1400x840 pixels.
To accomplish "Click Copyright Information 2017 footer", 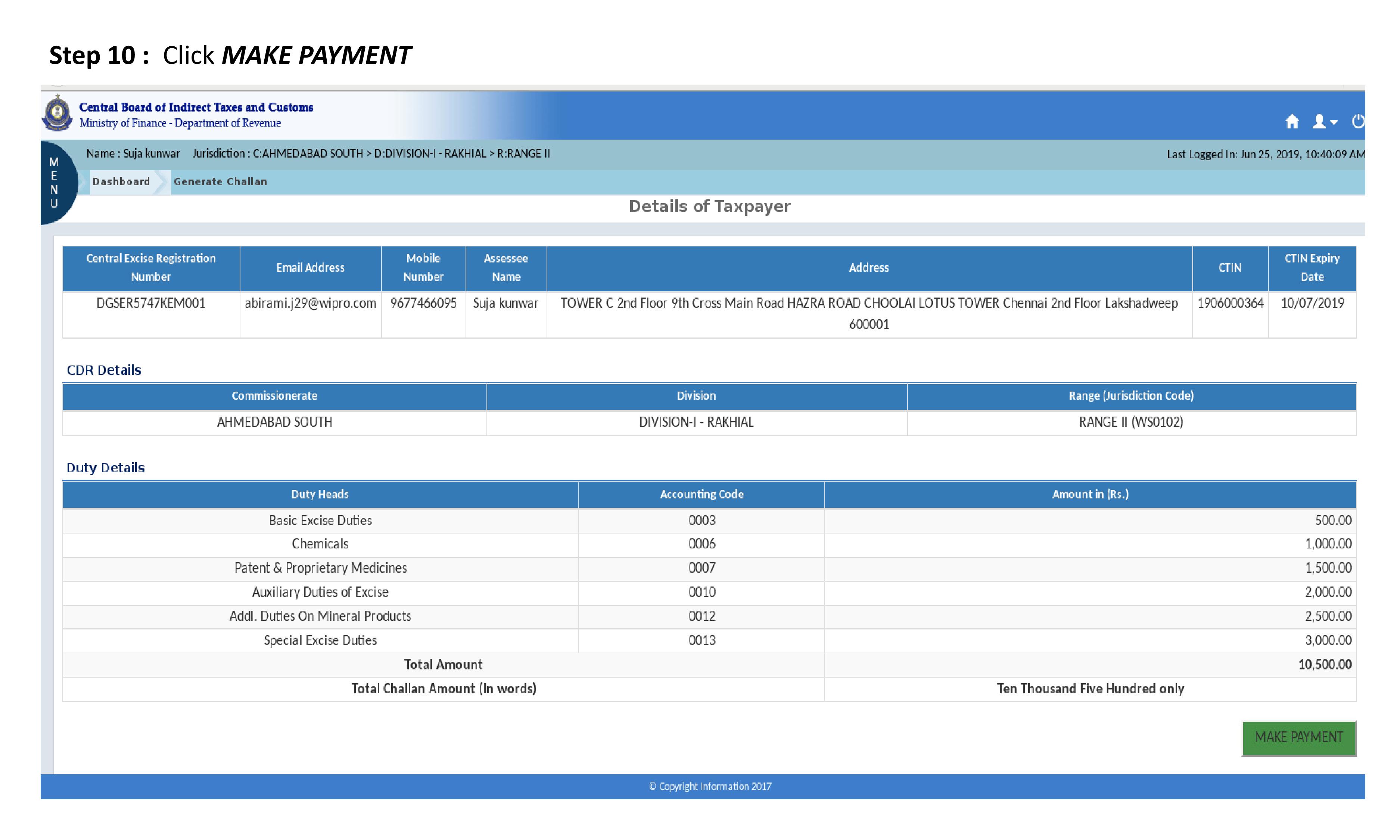I will click(710, 787).
